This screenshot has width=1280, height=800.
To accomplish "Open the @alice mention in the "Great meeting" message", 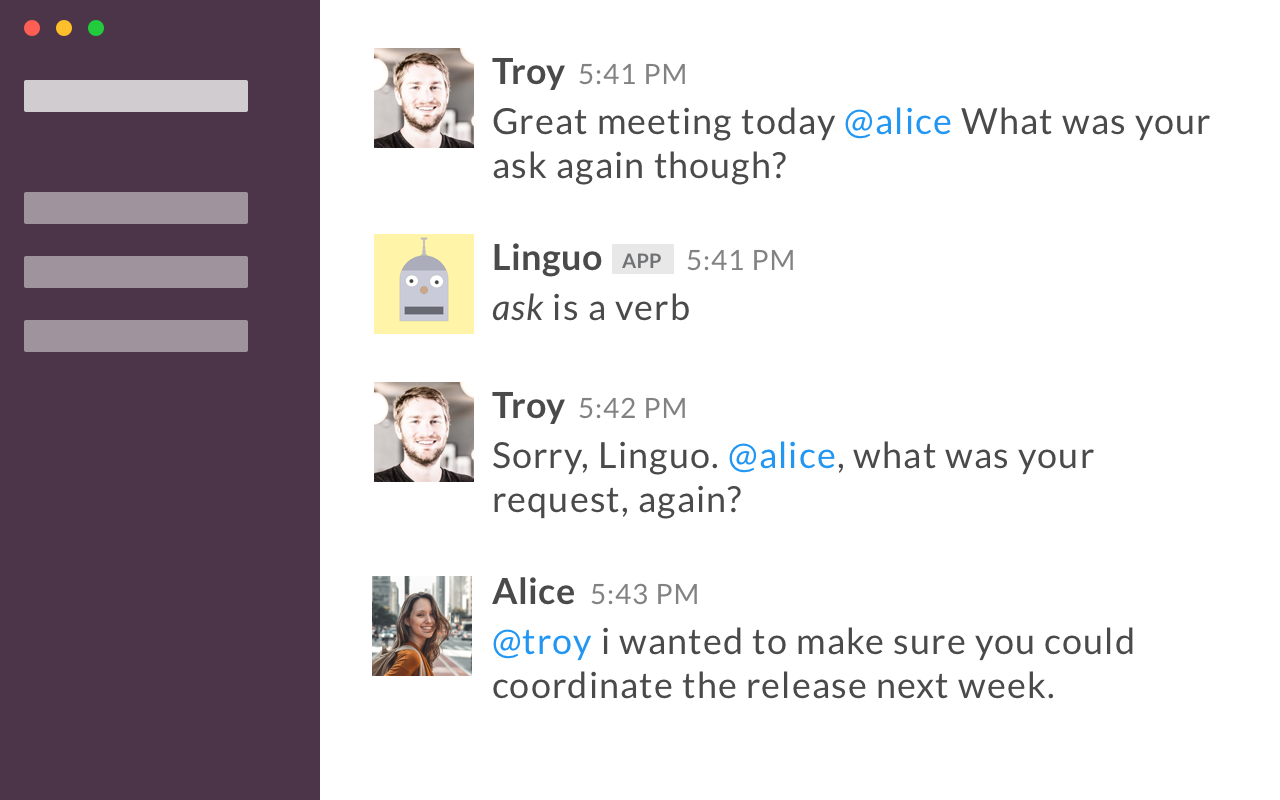I will click(897, 122).
